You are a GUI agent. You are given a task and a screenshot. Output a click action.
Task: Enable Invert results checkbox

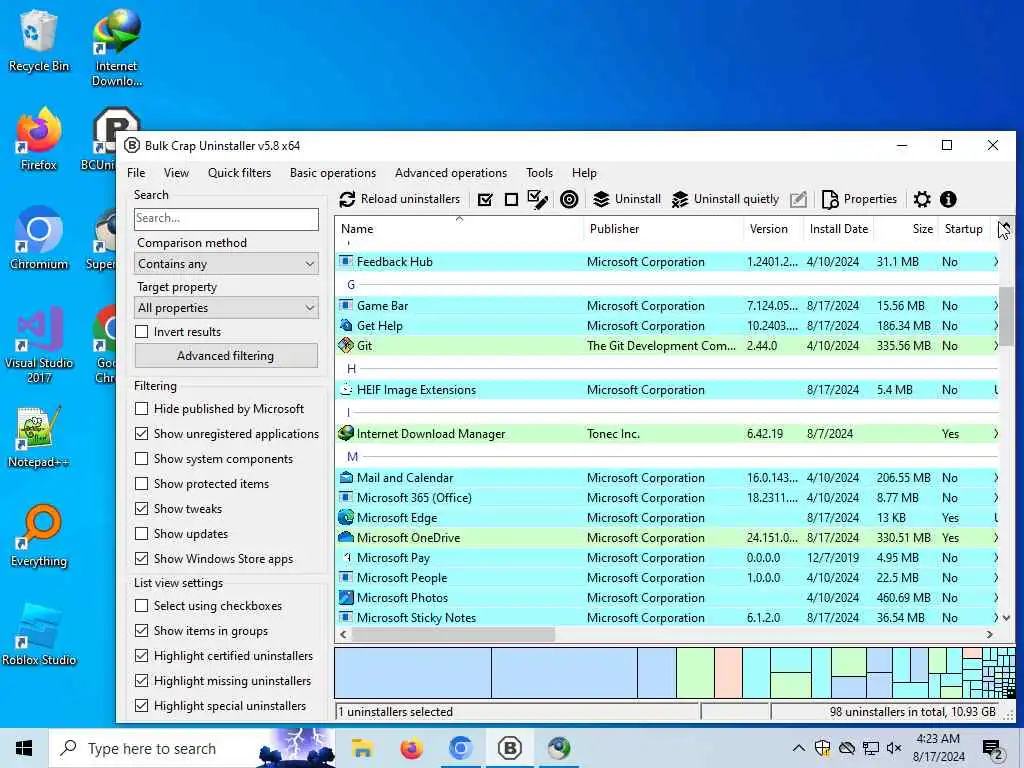point(141,332)
